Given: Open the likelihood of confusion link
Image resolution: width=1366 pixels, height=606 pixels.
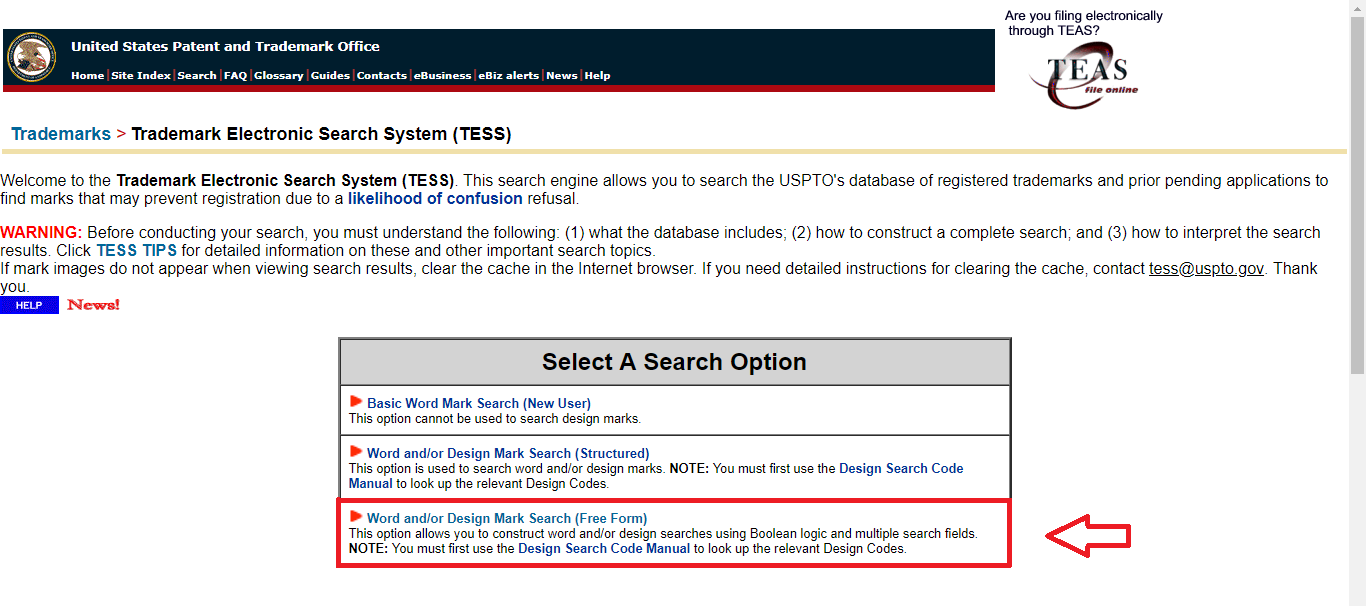Looking at the screenshot, I should point(435,199).
